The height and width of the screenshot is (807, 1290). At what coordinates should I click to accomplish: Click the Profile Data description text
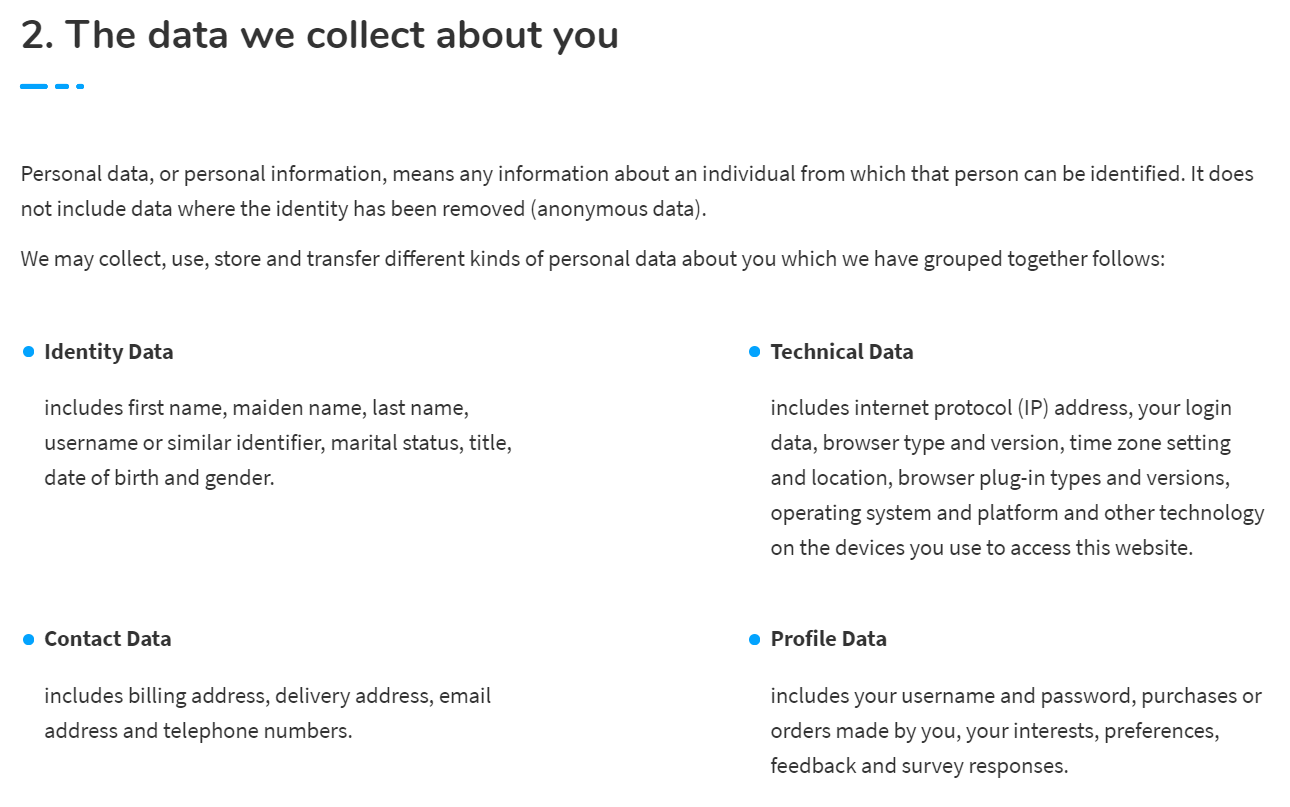1016,731
